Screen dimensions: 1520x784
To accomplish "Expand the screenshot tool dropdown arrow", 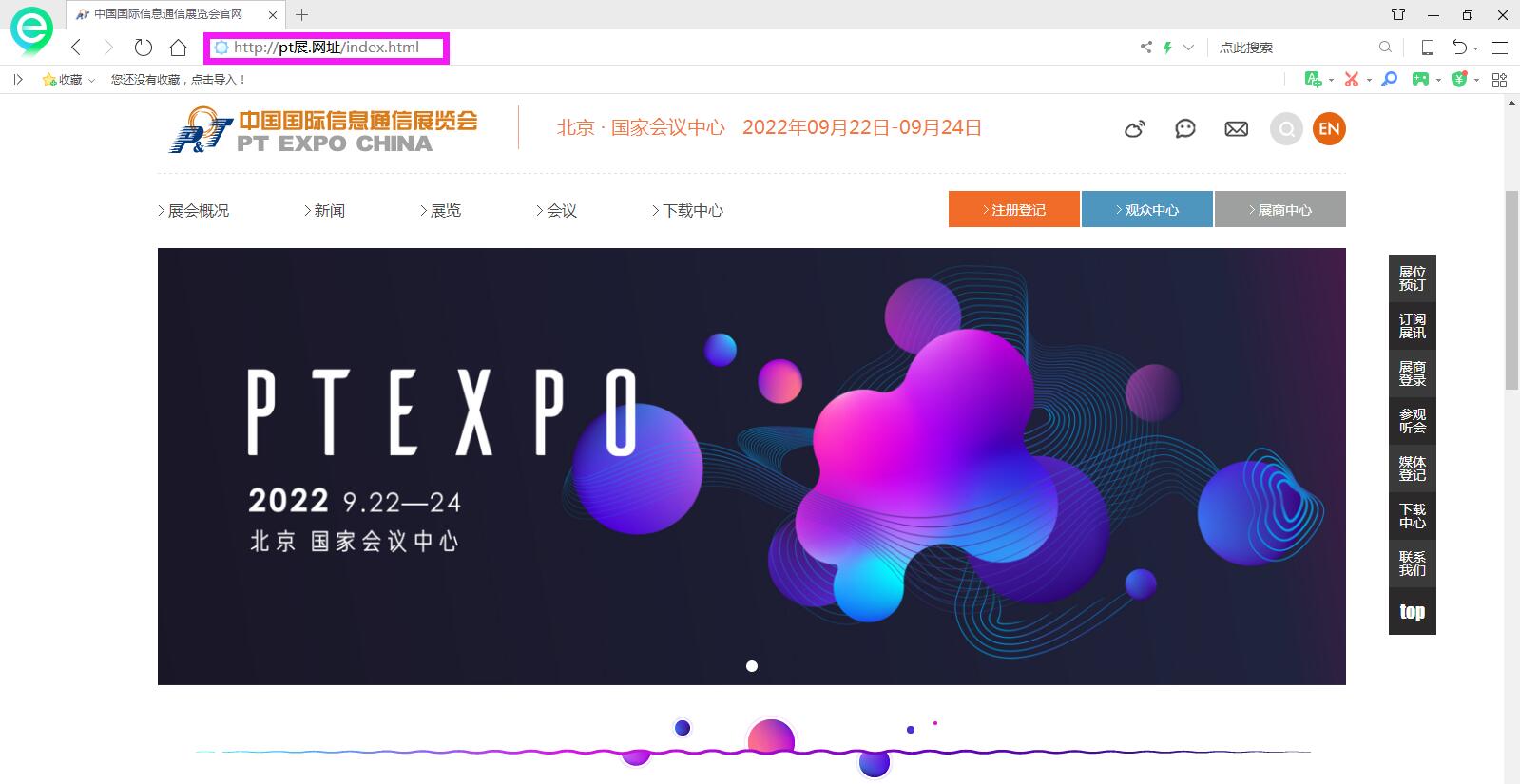I will (1369, 81).
